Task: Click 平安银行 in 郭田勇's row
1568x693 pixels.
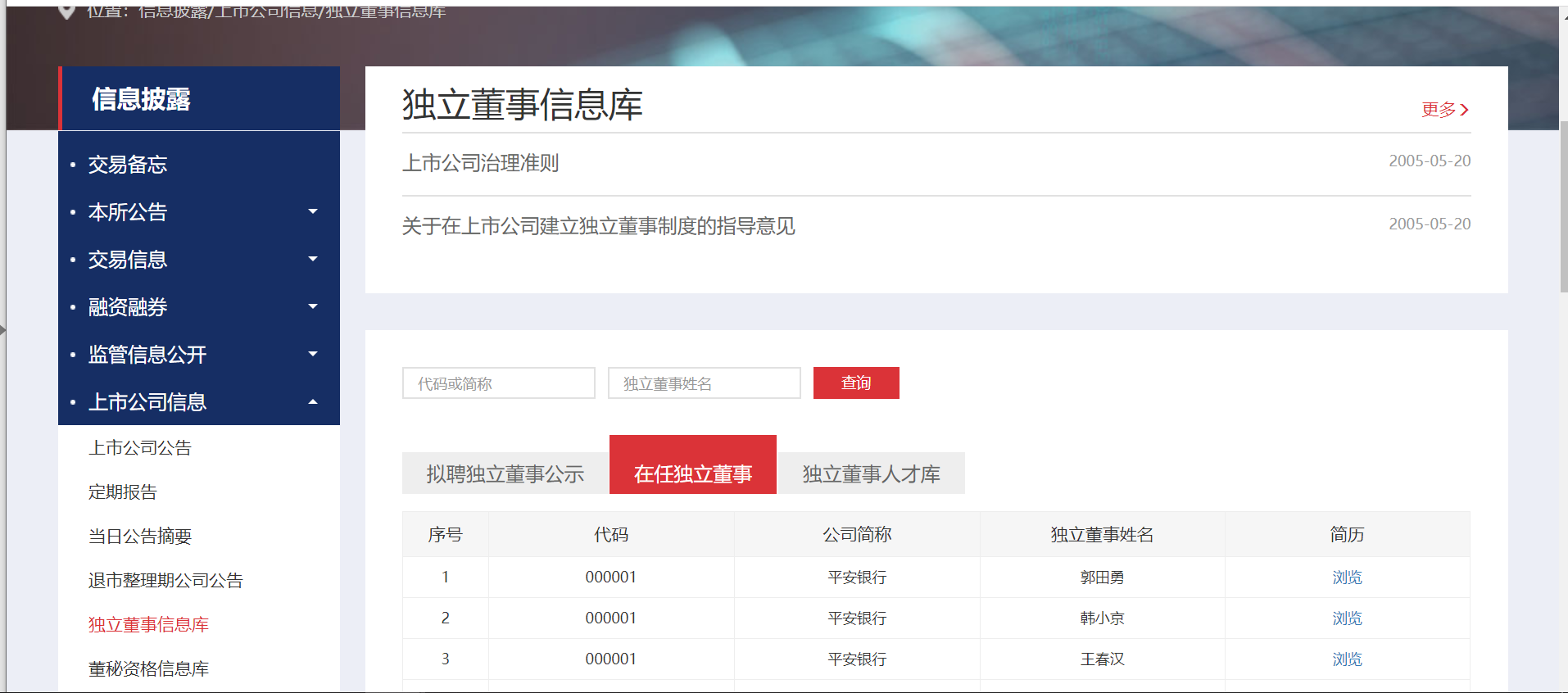Action: tap(857, 577)
